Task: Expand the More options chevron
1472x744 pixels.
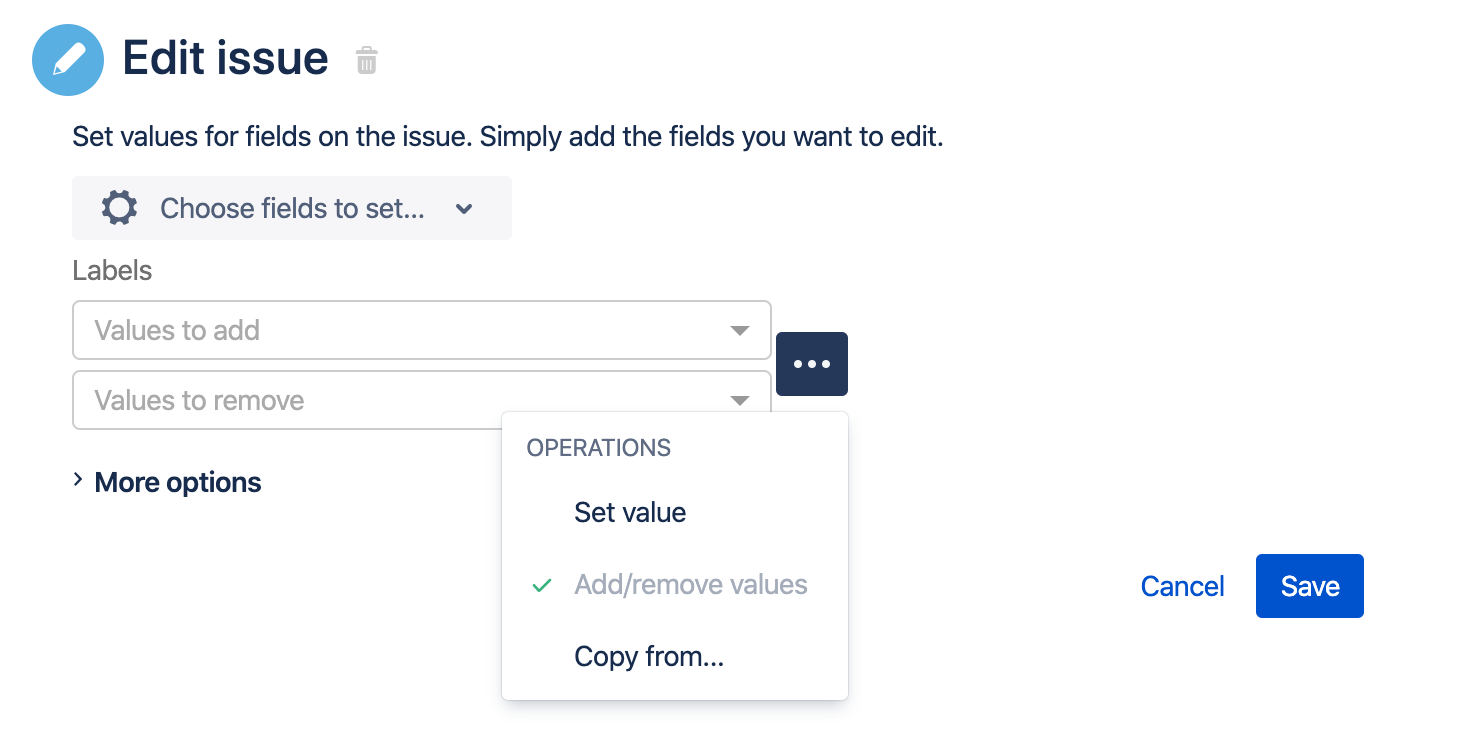Action: click(x=78, y=481)
